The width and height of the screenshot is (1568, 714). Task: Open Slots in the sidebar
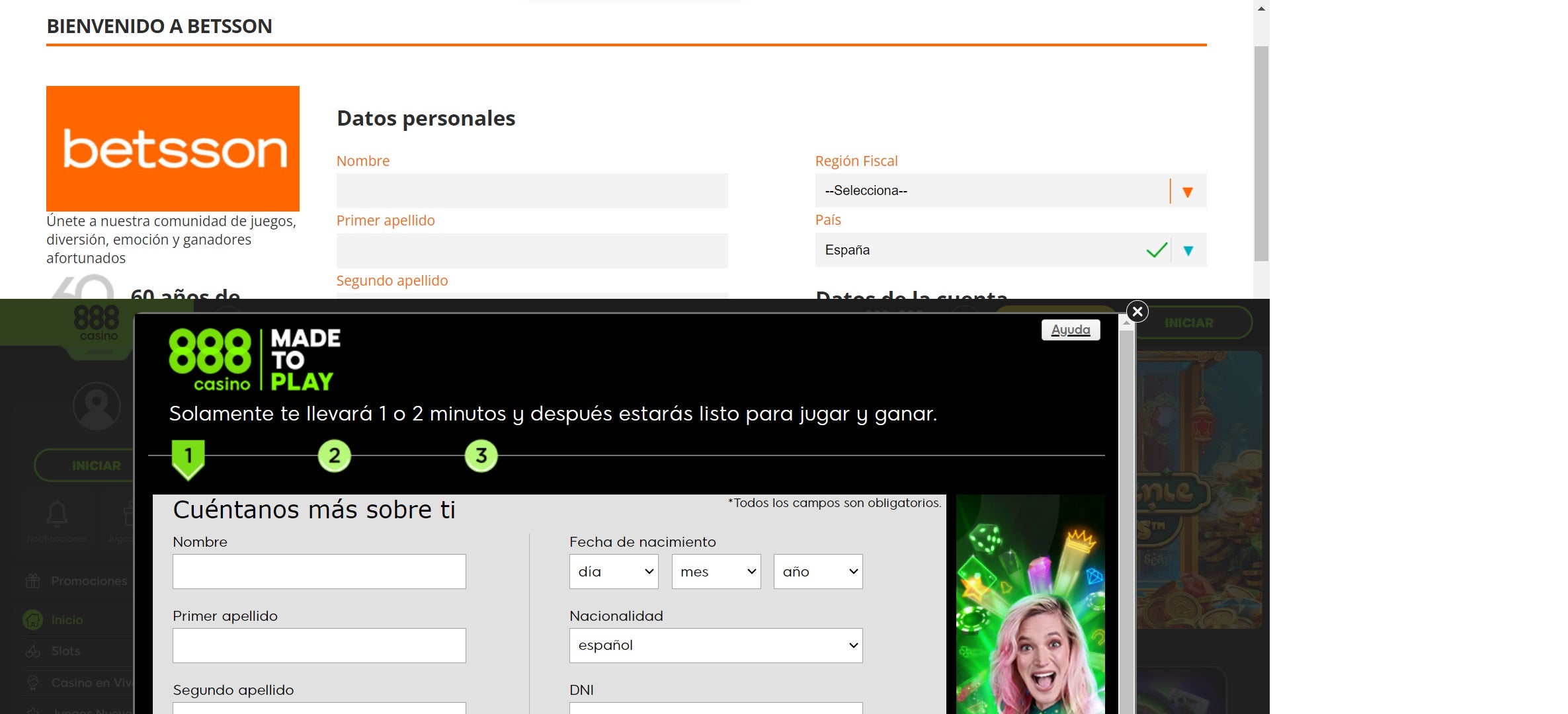73,651
